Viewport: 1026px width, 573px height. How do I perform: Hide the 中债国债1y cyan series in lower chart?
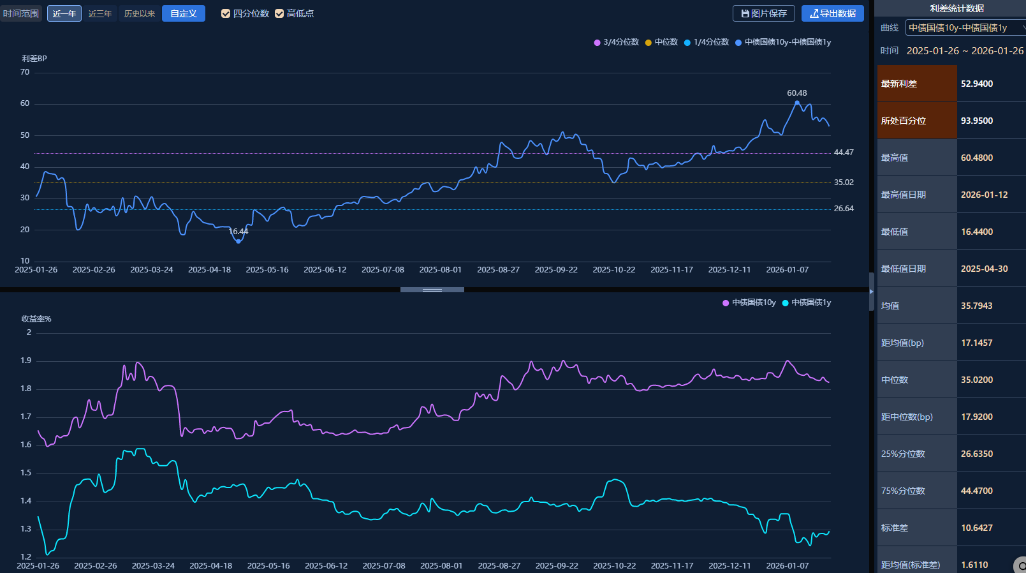(787, 302)
